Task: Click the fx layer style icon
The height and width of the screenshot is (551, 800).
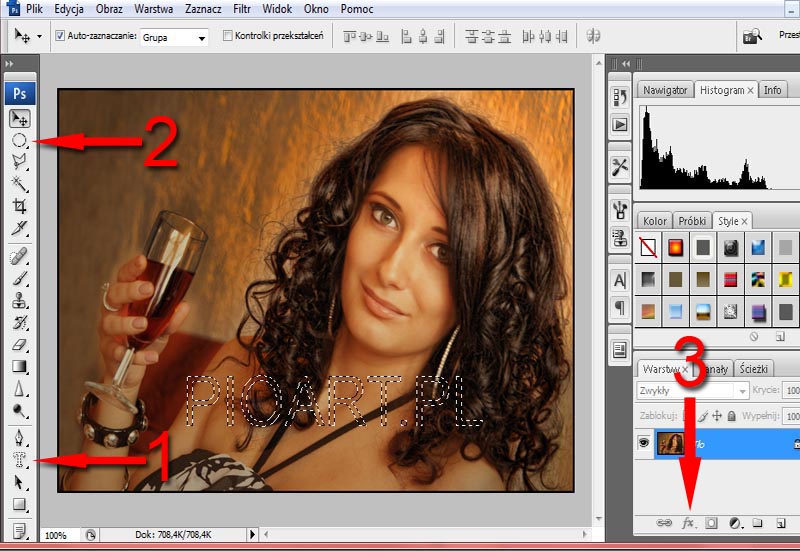Action: [x=688, y=523]
